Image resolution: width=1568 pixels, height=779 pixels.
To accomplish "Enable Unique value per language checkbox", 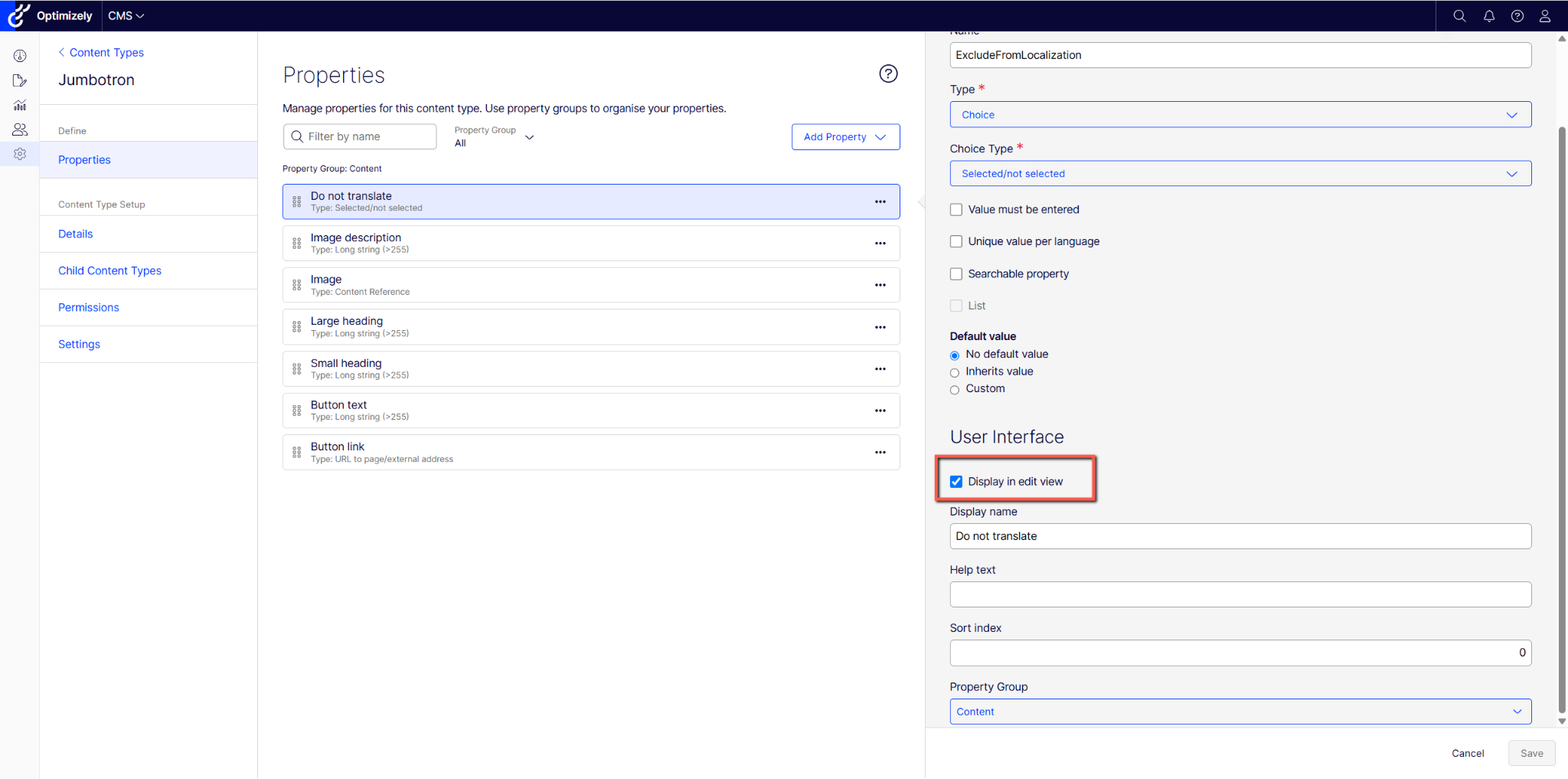I will pos(956,241).
